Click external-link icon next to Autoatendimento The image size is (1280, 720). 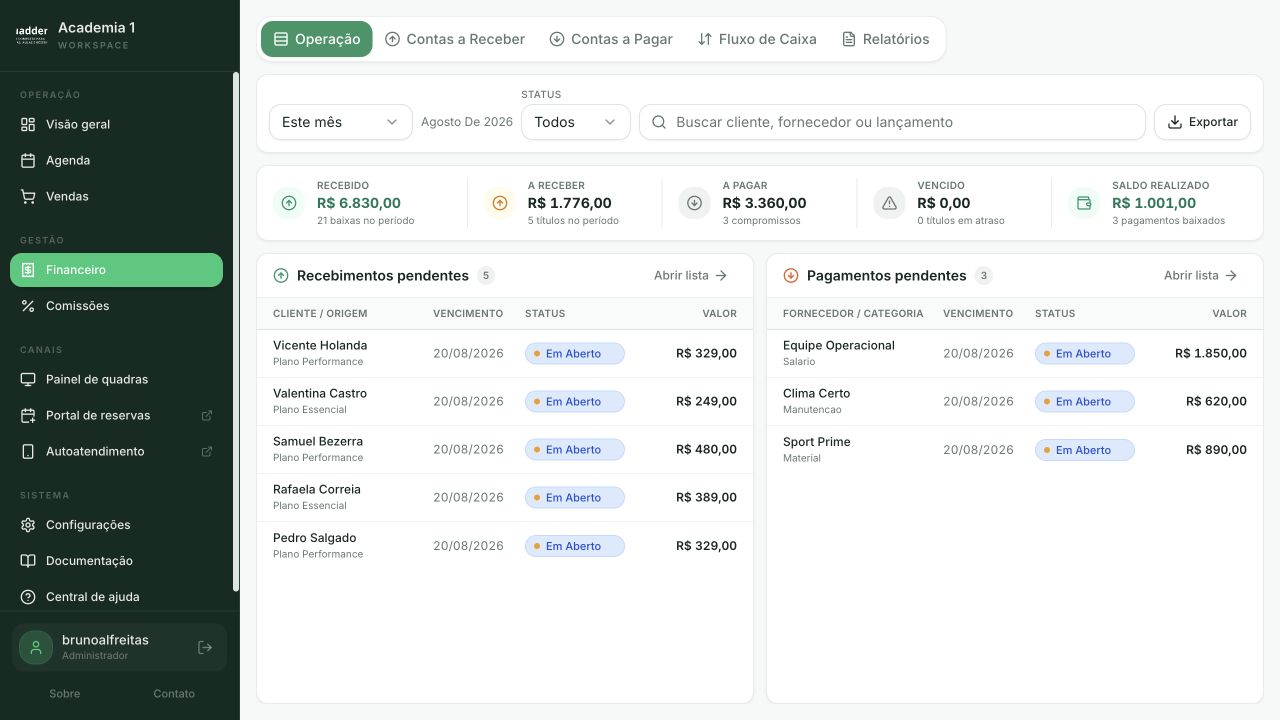[x=207, y=451]
